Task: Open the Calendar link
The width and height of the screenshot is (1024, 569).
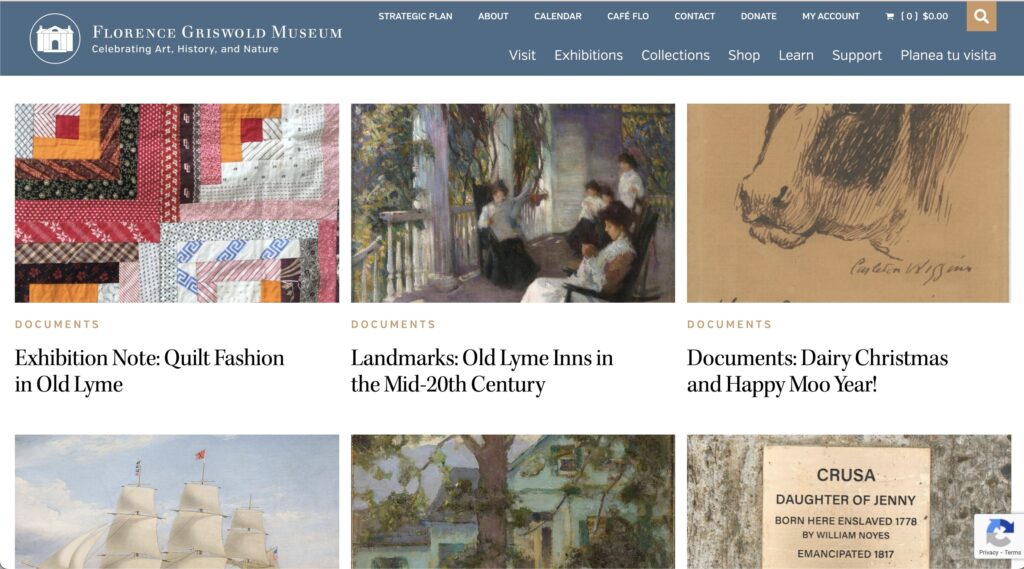Action: pos(558,16)
